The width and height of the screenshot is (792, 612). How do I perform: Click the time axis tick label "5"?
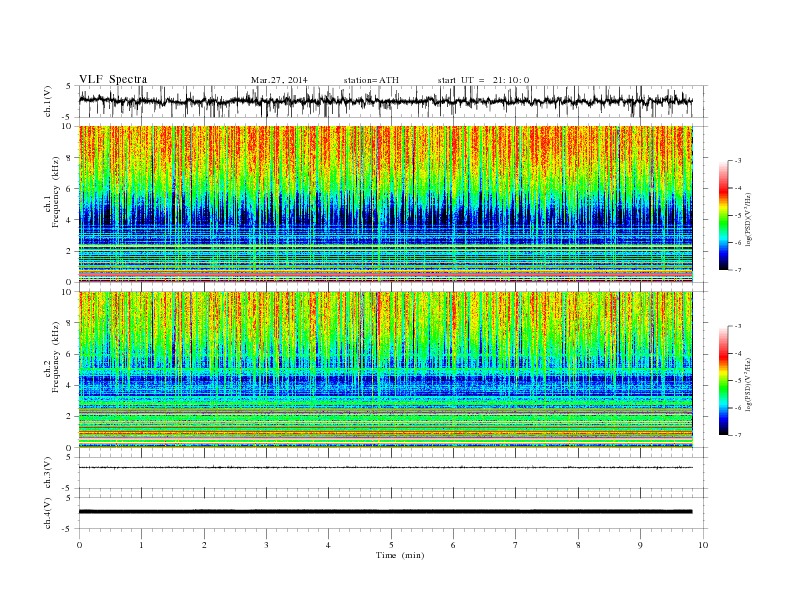tap(391, 545)
